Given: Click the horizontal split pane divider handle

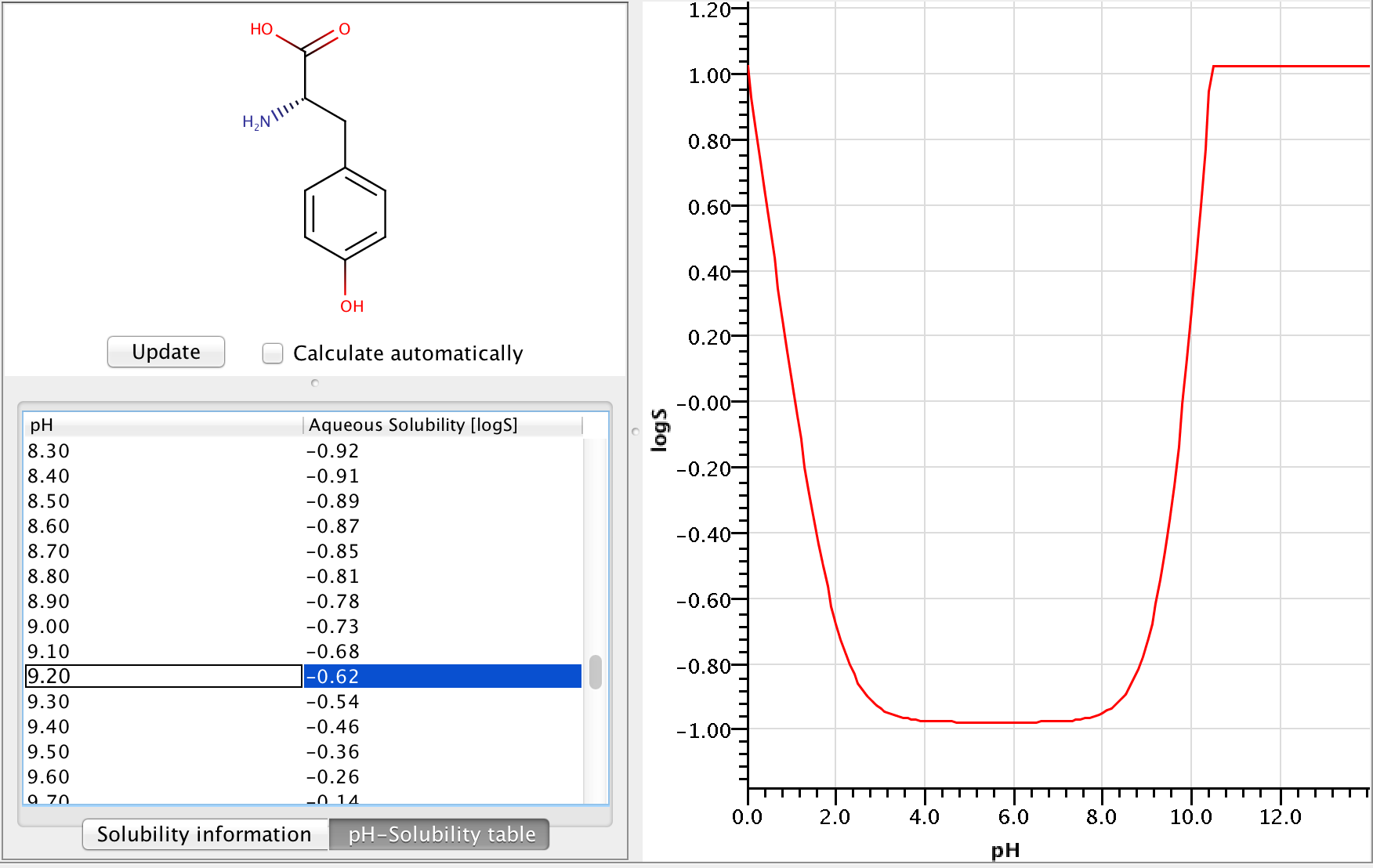Looking at the screenshot, I should pyautogui.click(x=315, y=383).
